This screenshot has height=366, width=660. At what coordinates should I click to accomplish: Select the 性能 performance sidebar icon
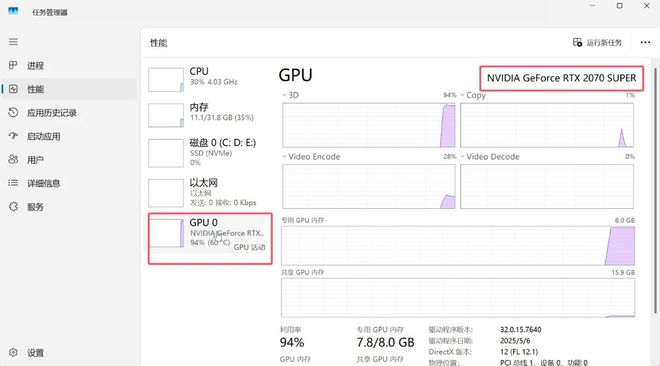click(x=13, y=89)
